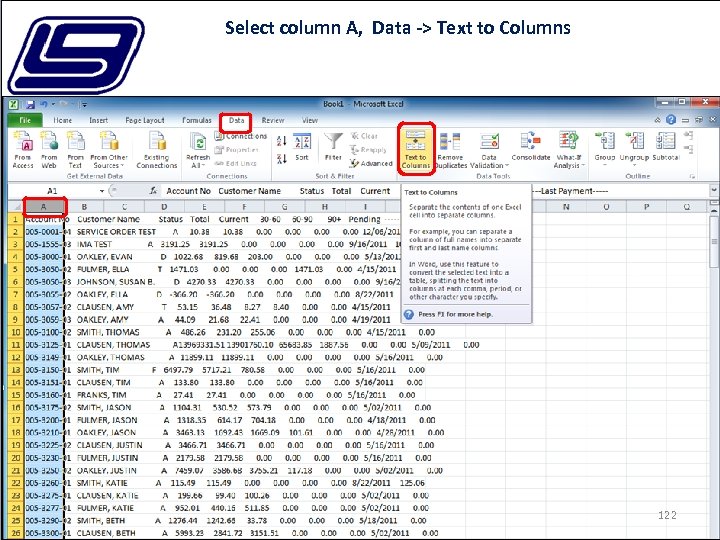
Task: Click the From Text import icon
Action: click(75, 149)
